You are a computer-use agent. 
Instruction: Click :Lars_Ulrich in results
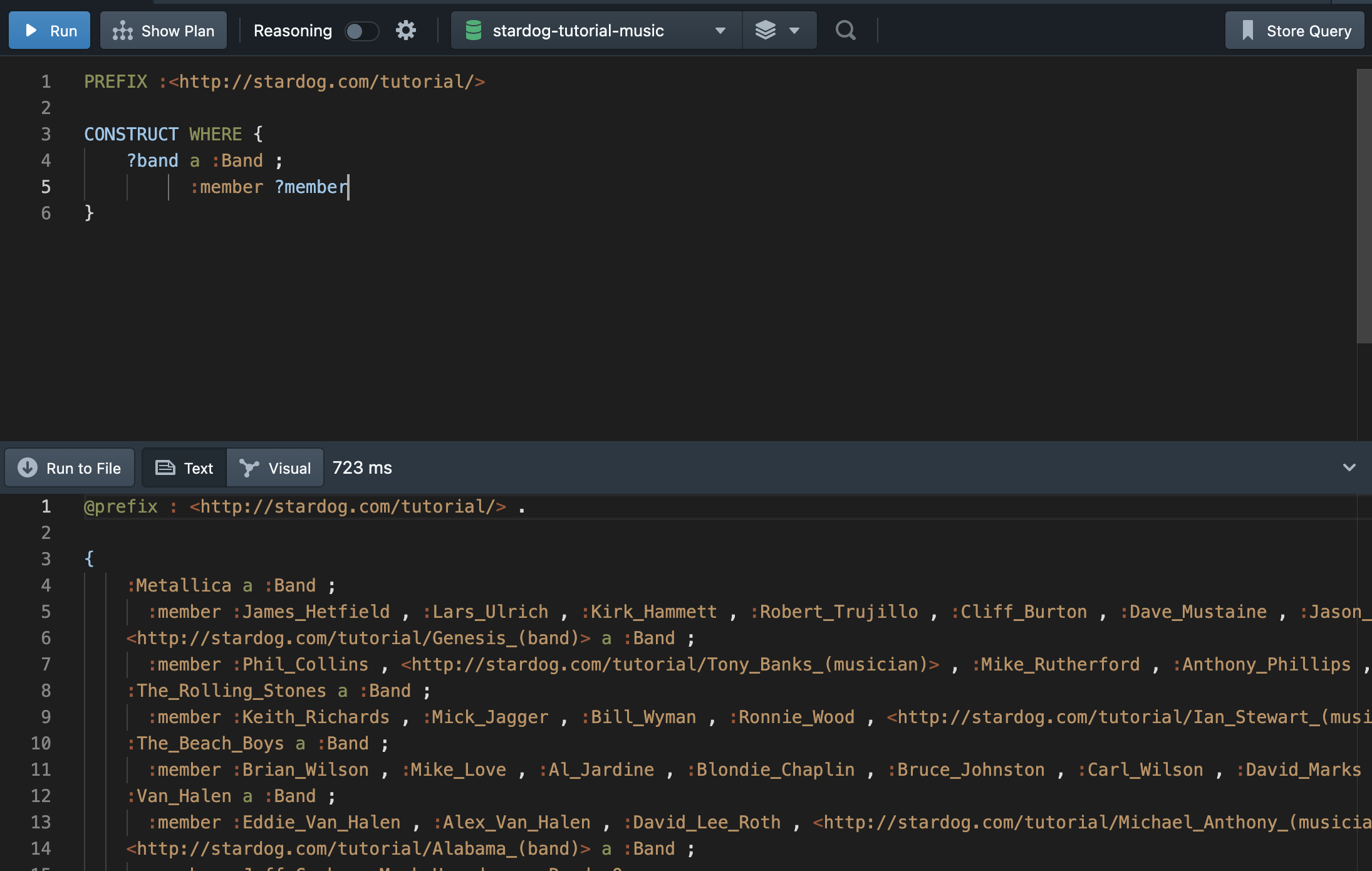(486, 612)
